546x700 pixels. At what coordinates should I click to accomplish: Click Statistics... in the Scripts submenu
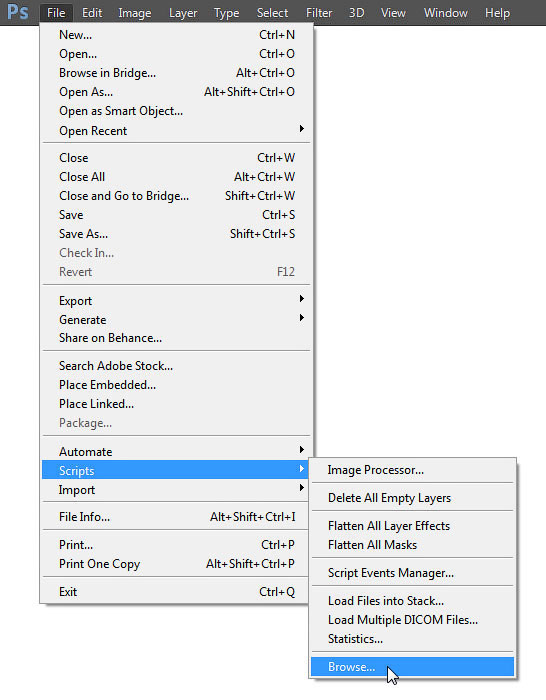(412, 639)
